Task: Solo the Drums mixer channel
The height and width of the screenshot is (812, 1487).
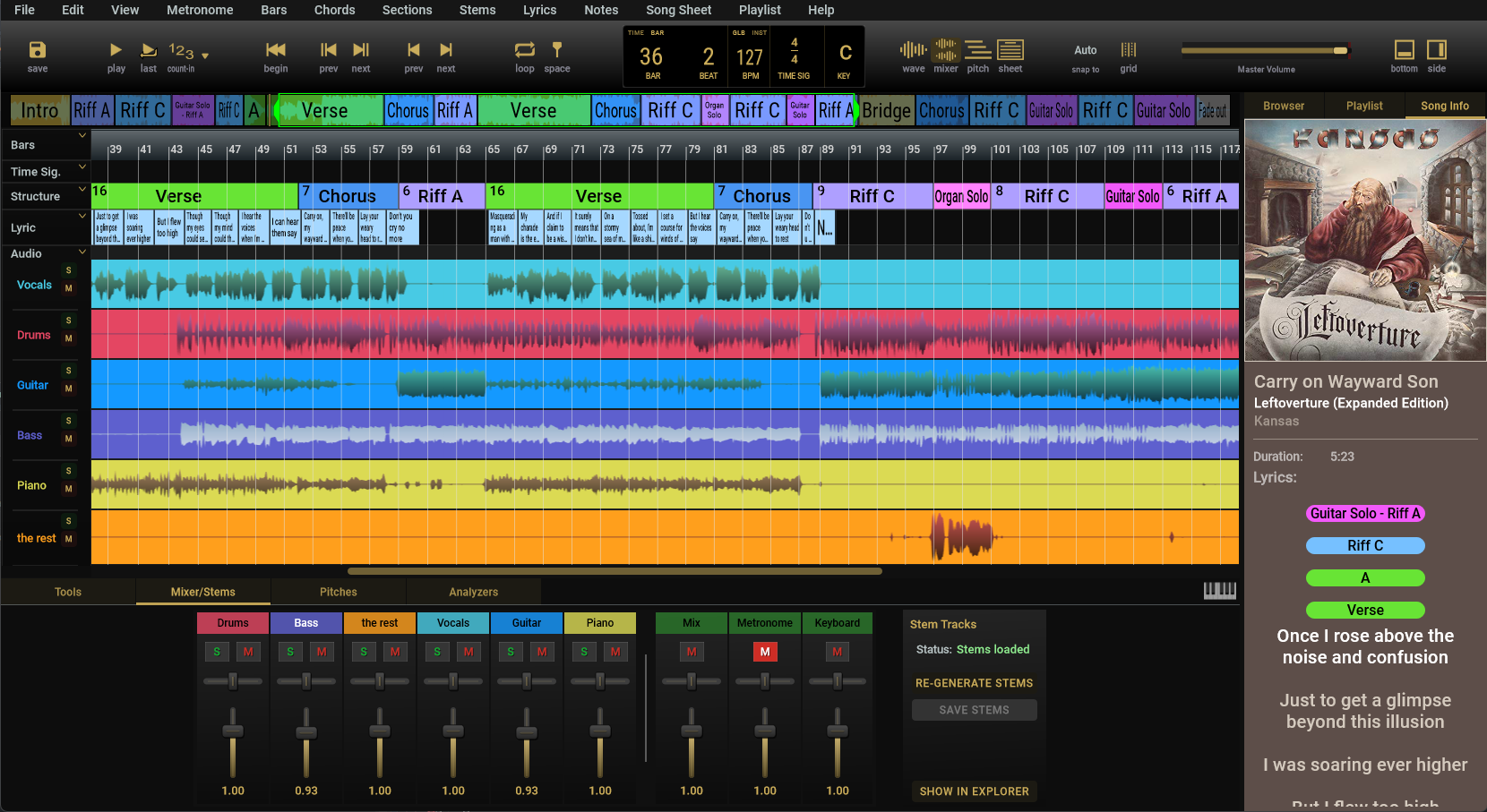Action: click(x=216, y=652)
